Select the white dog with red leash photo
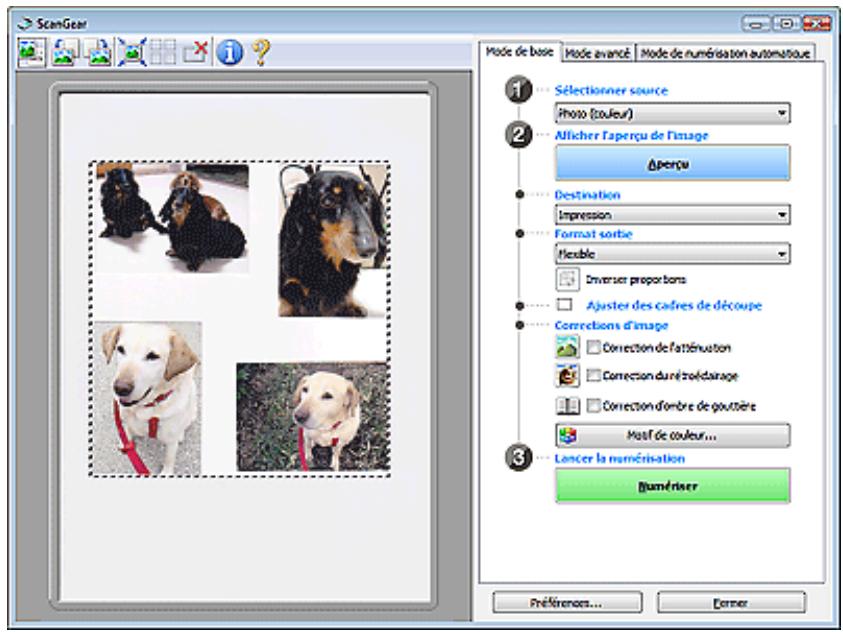Screen dimensions: 843x632 click(147, 398)
